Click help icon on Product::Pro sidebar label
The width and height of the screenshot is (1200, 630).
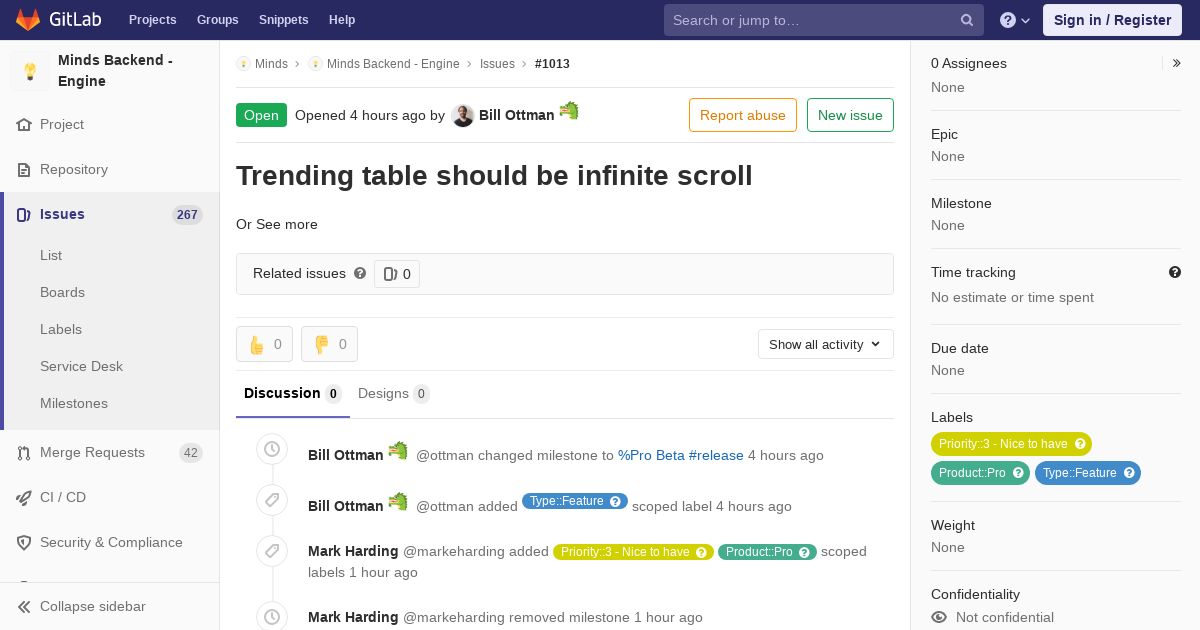click(1018, 473)
